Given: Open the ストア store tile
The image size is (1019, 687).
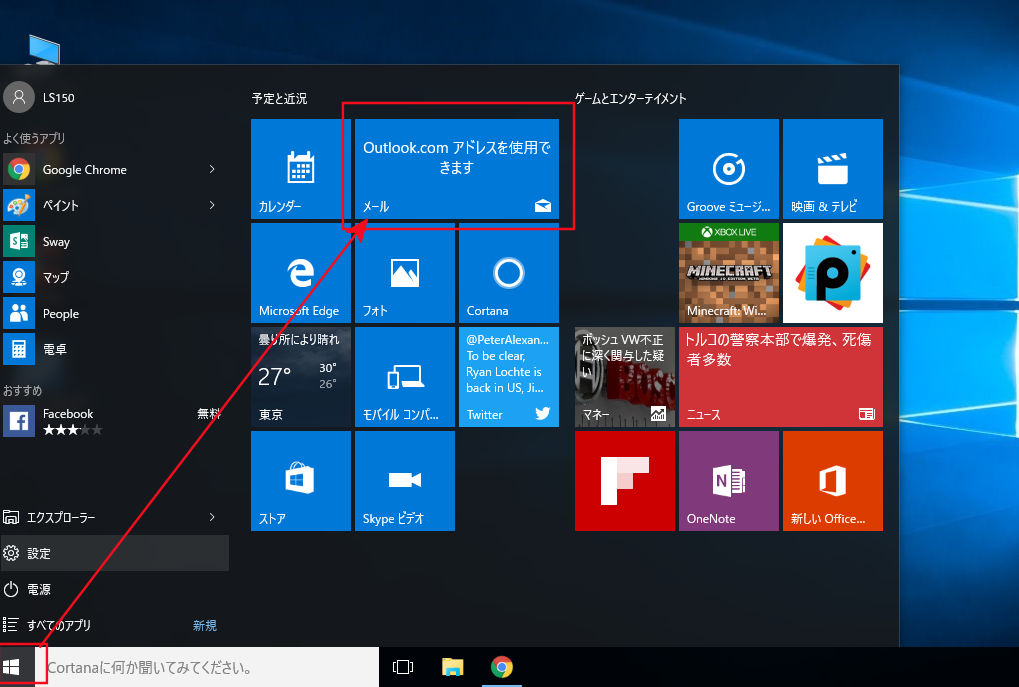Looking at the screenshot, I should tap(301, 481).
